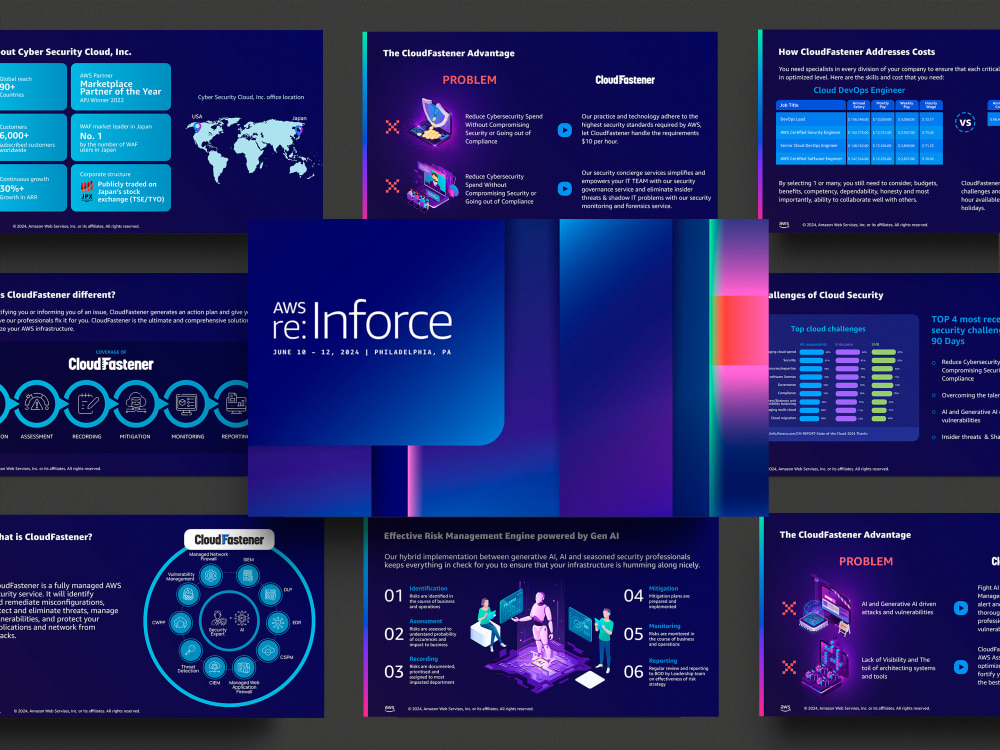This screenshot has height=750, width=1000.
Task: Click the EDR icon in the CloudFastener wheel
Action: point(278,622)
